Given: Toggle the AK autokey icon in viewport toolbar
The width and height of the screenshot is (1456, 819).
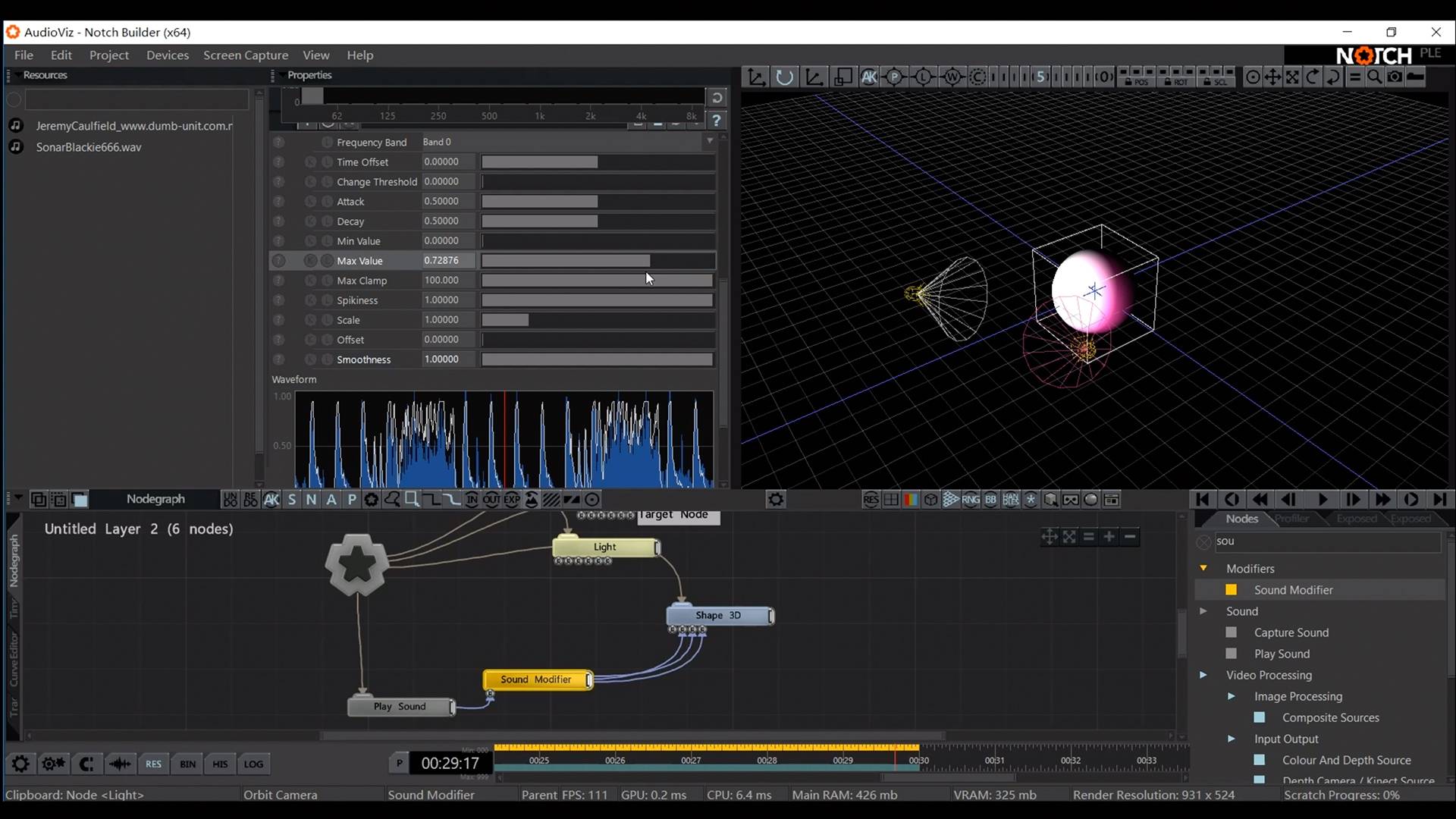Looking at the screenshot, I should tap(869, 77).
